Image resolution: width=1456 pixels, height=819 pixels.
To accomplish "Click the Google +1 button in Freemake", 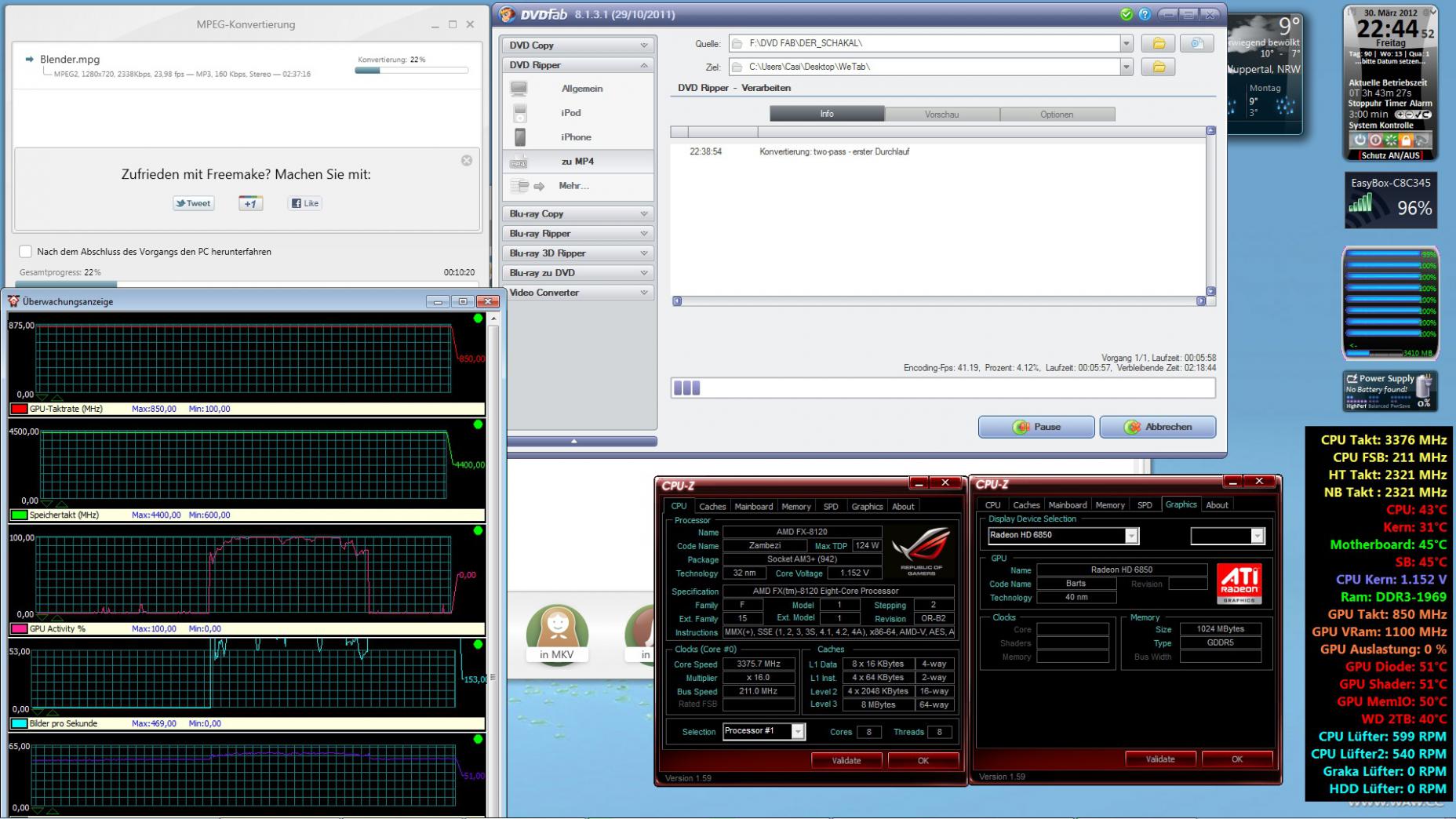I will coord(250,203).
